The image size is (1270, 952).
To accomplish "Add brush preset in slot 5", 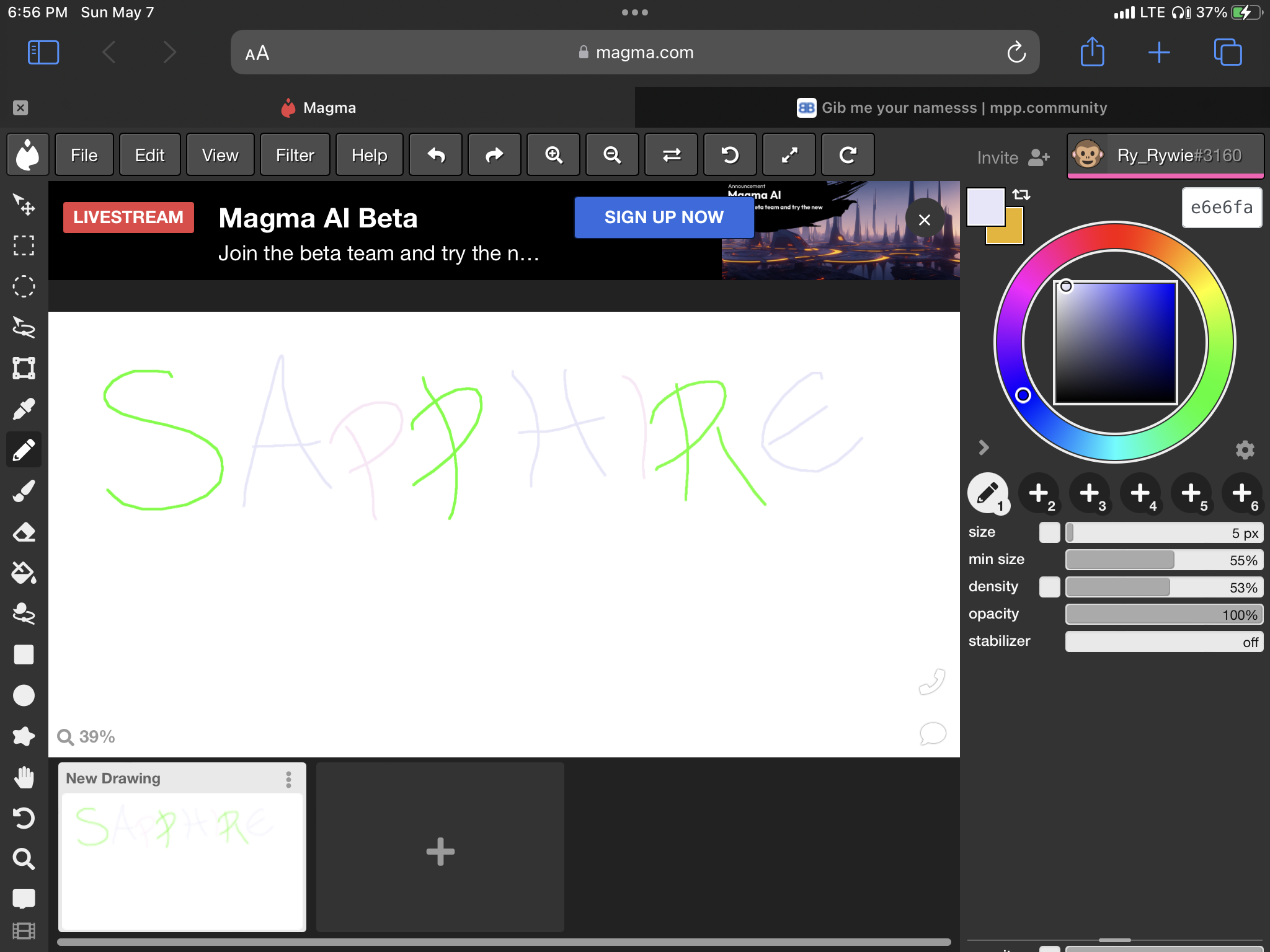I will pos(1191,493).
